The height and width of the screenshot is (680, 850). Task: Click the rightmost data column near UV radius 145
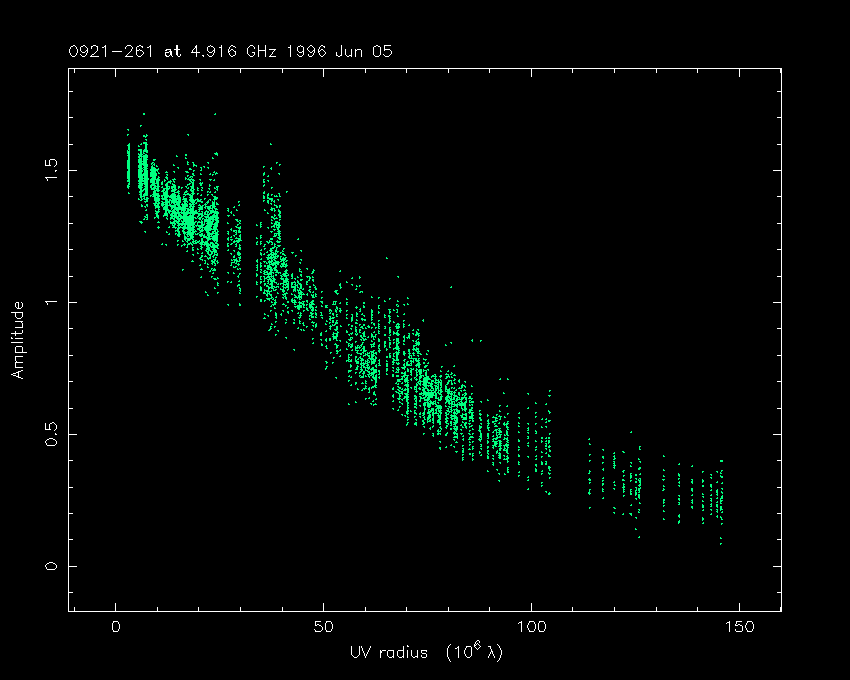click(720, 500)
